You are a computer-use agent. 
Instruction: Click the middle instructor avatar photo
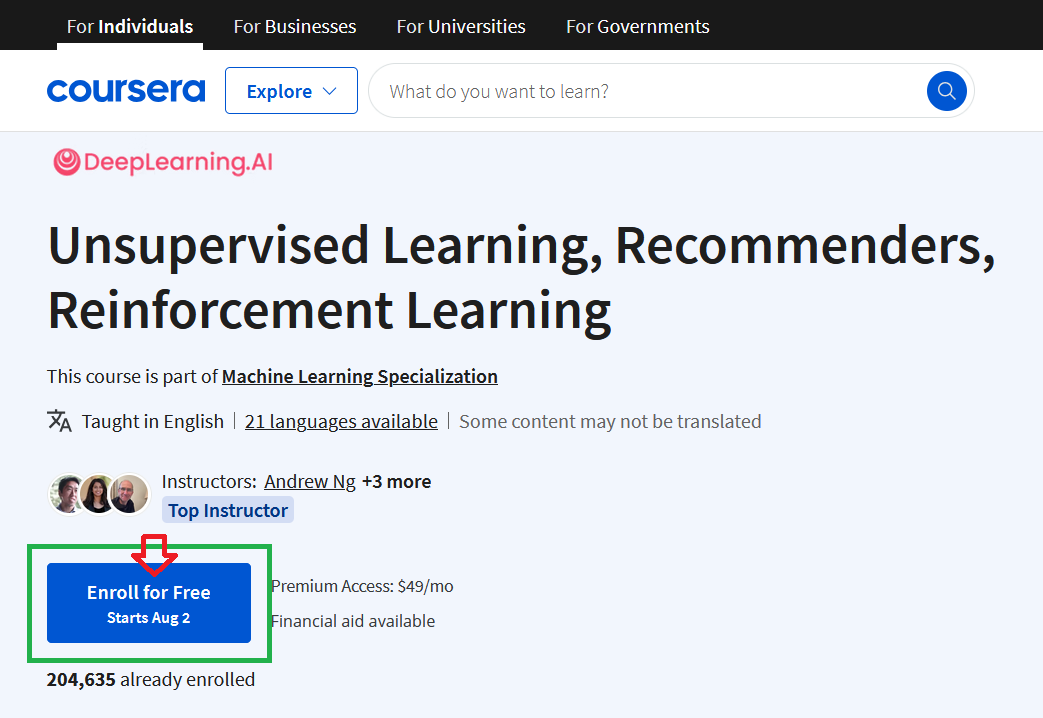(x=98, y=494)
